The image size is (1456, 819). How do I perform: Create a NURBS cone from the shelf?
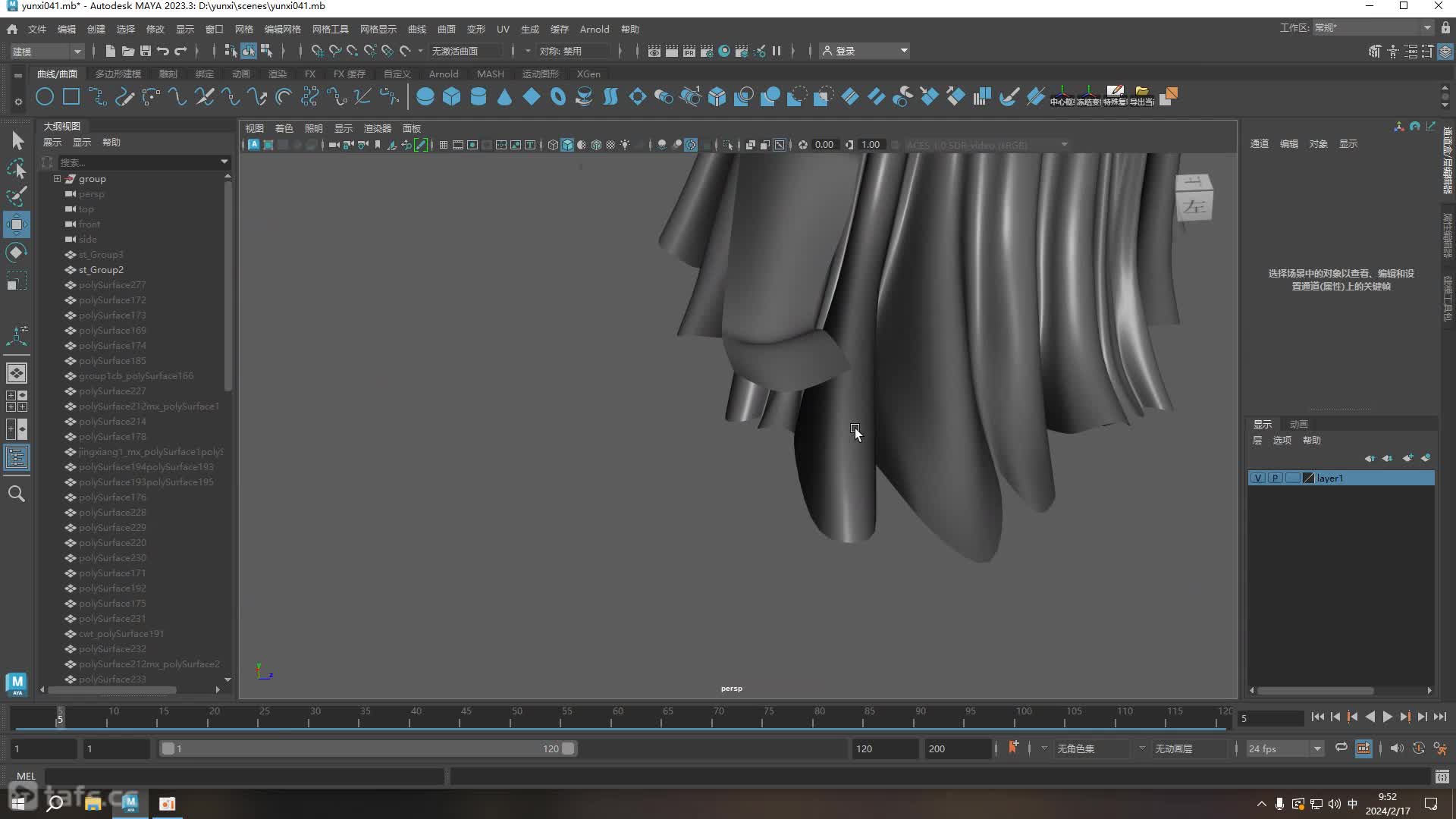[x=505, y=97]
